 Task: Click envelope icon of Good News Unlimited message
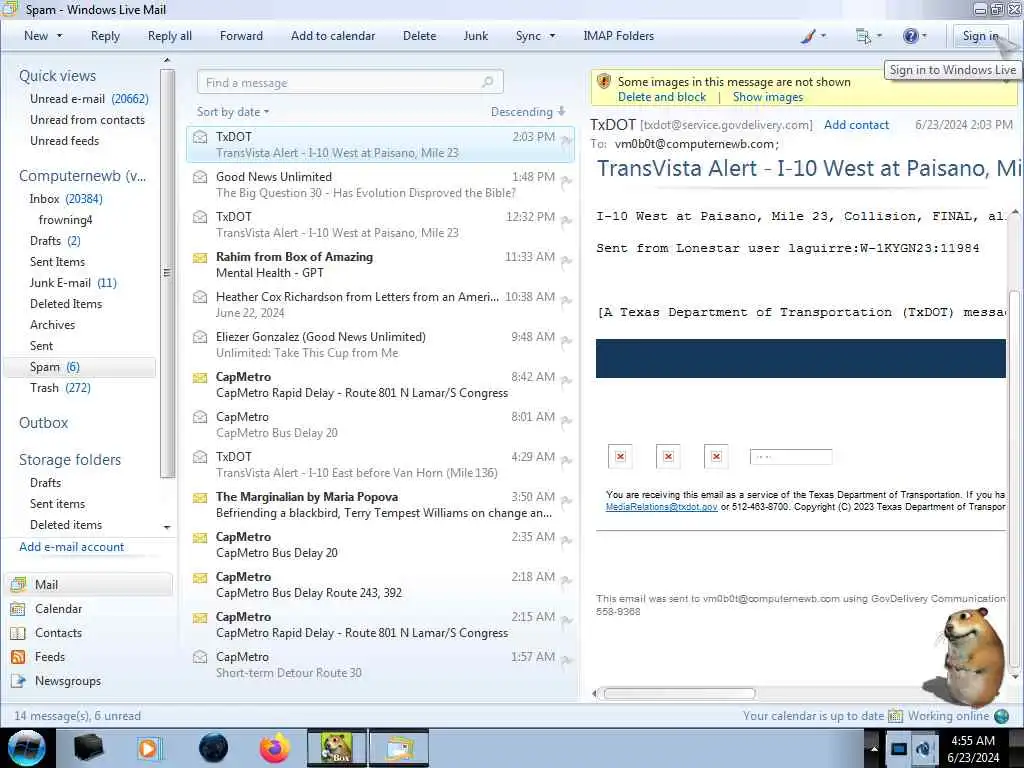pyautogui.click(x=200, y=177)
